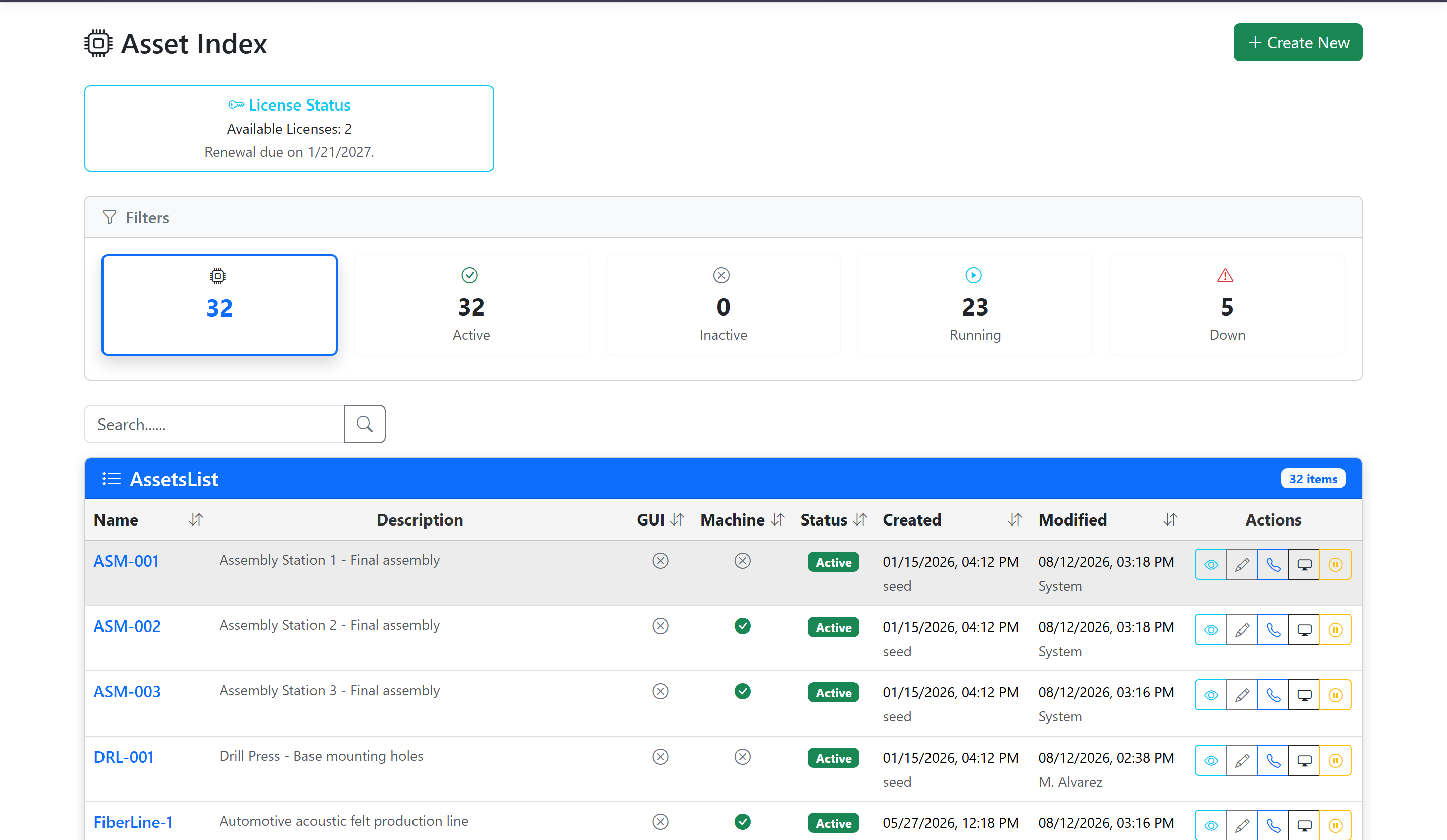Click the phone icon for ASM-002

click(1273, 630)
